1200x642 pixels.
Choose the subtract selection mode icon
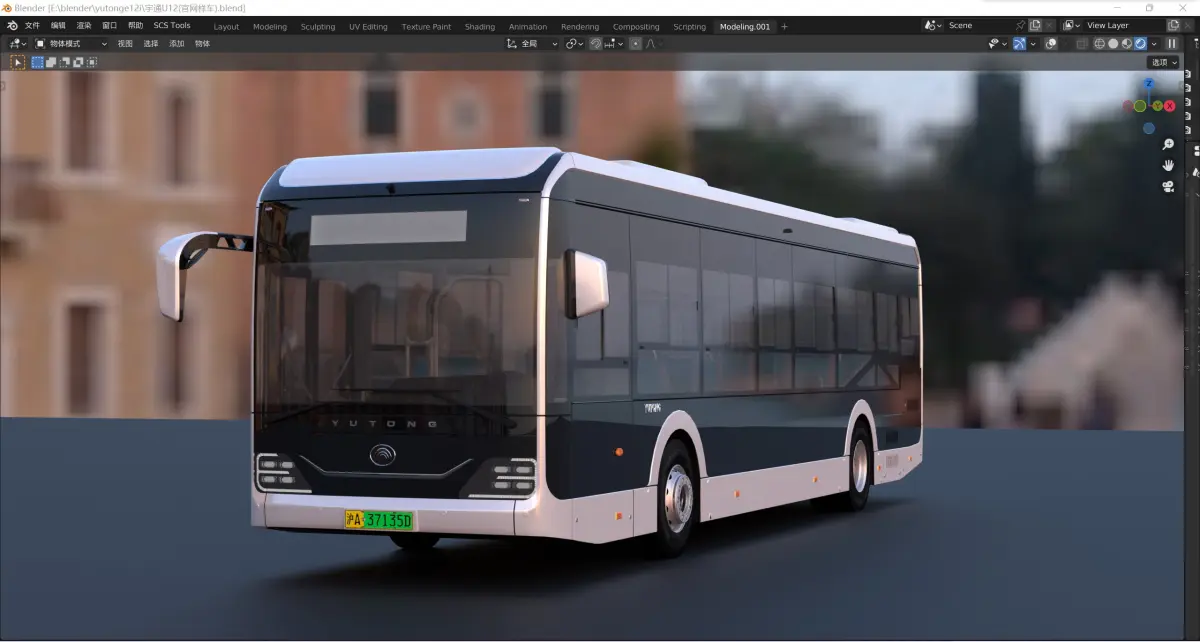[65, 62]
